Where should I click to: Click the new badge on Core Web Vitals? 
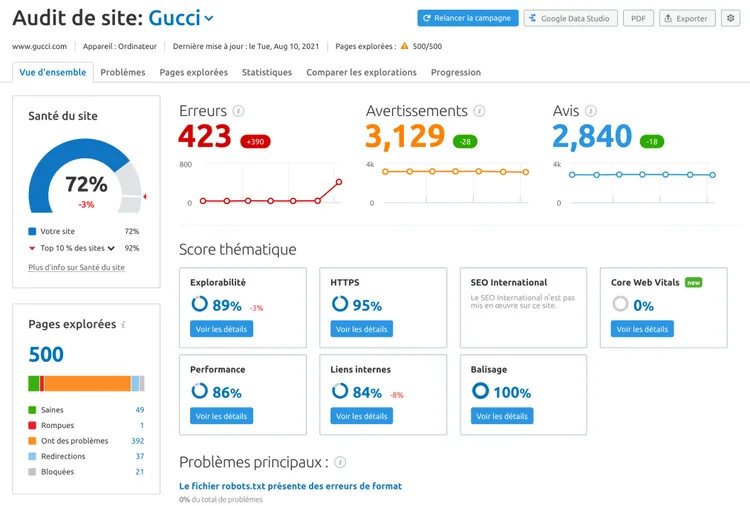click(x=694, y=283)
